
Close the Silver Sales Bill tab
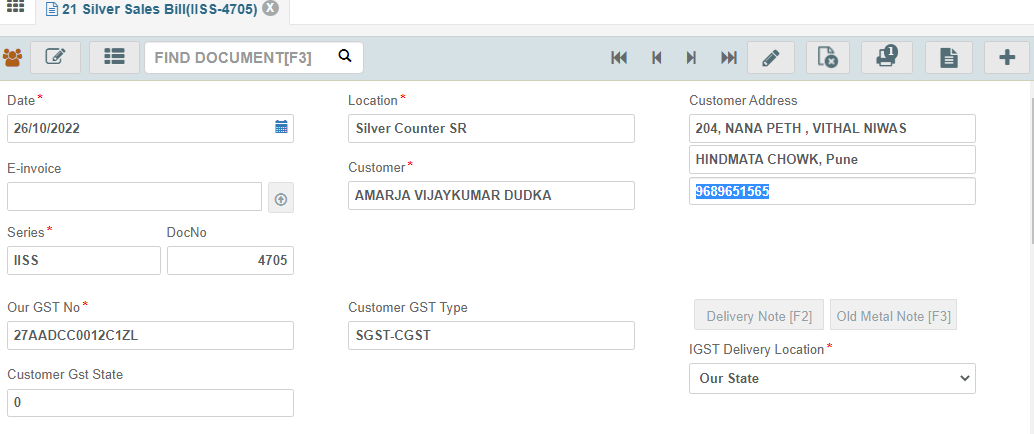[x=270, y=9]
